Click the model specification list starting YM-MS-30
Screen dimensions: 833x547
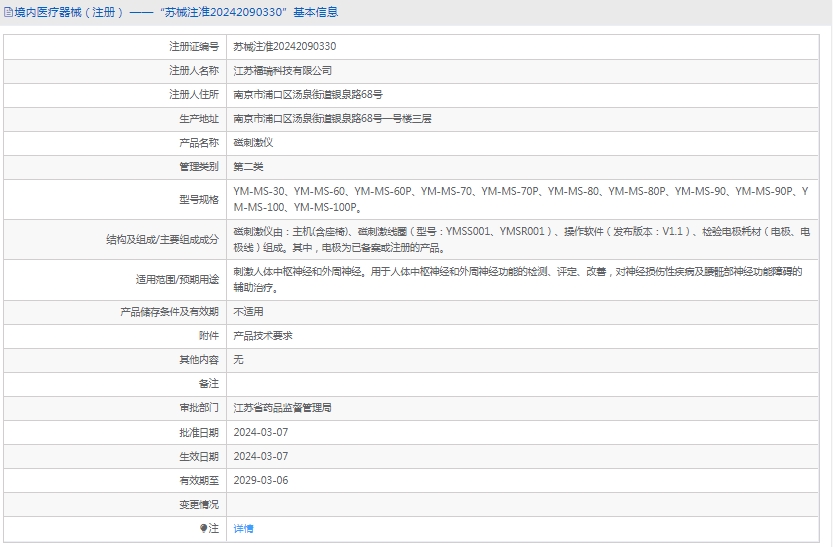click(520, 199)
